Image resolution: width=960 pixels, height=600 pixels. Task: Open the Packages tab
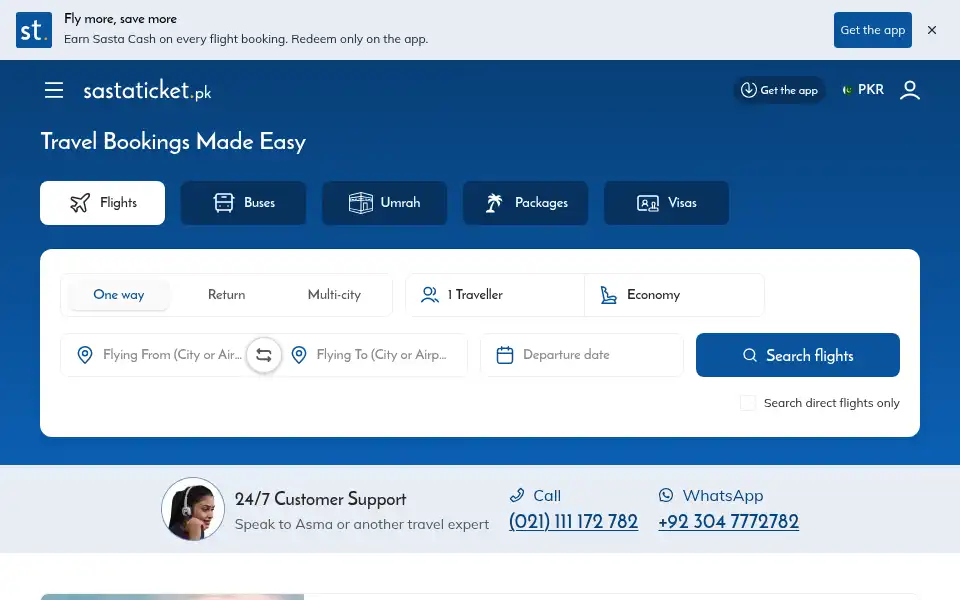coord(525,203)
